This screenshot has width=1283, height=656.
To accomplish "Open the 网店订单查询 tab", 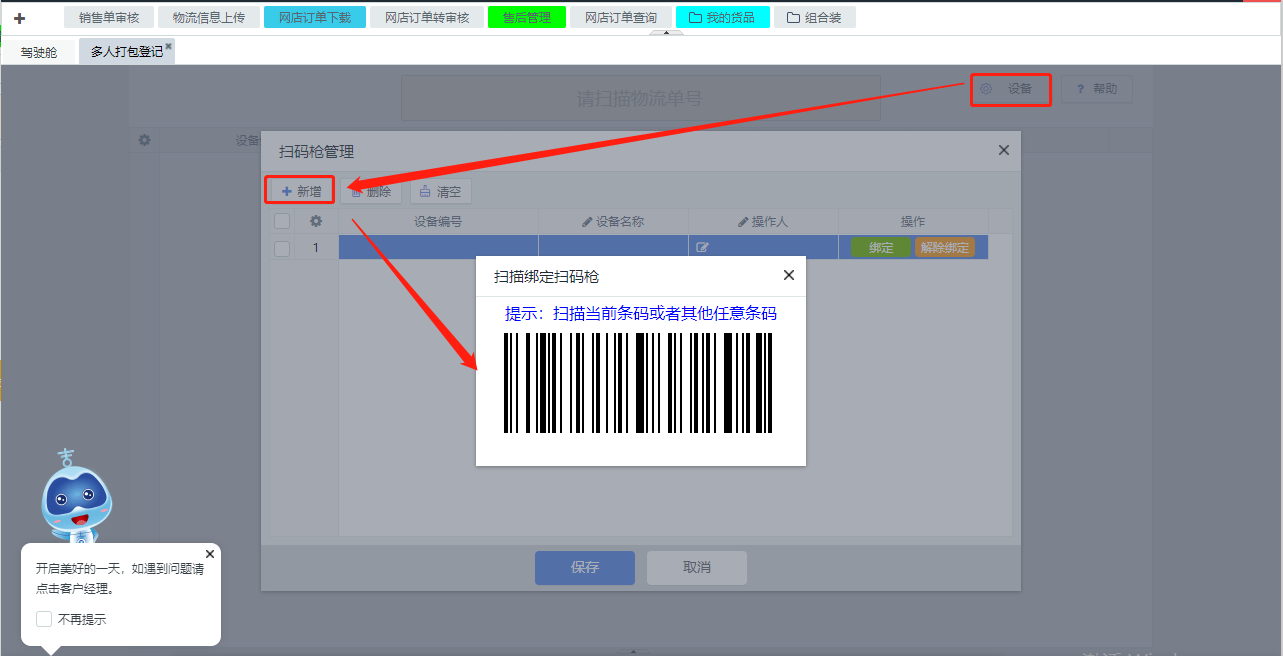I will (621, 17).
